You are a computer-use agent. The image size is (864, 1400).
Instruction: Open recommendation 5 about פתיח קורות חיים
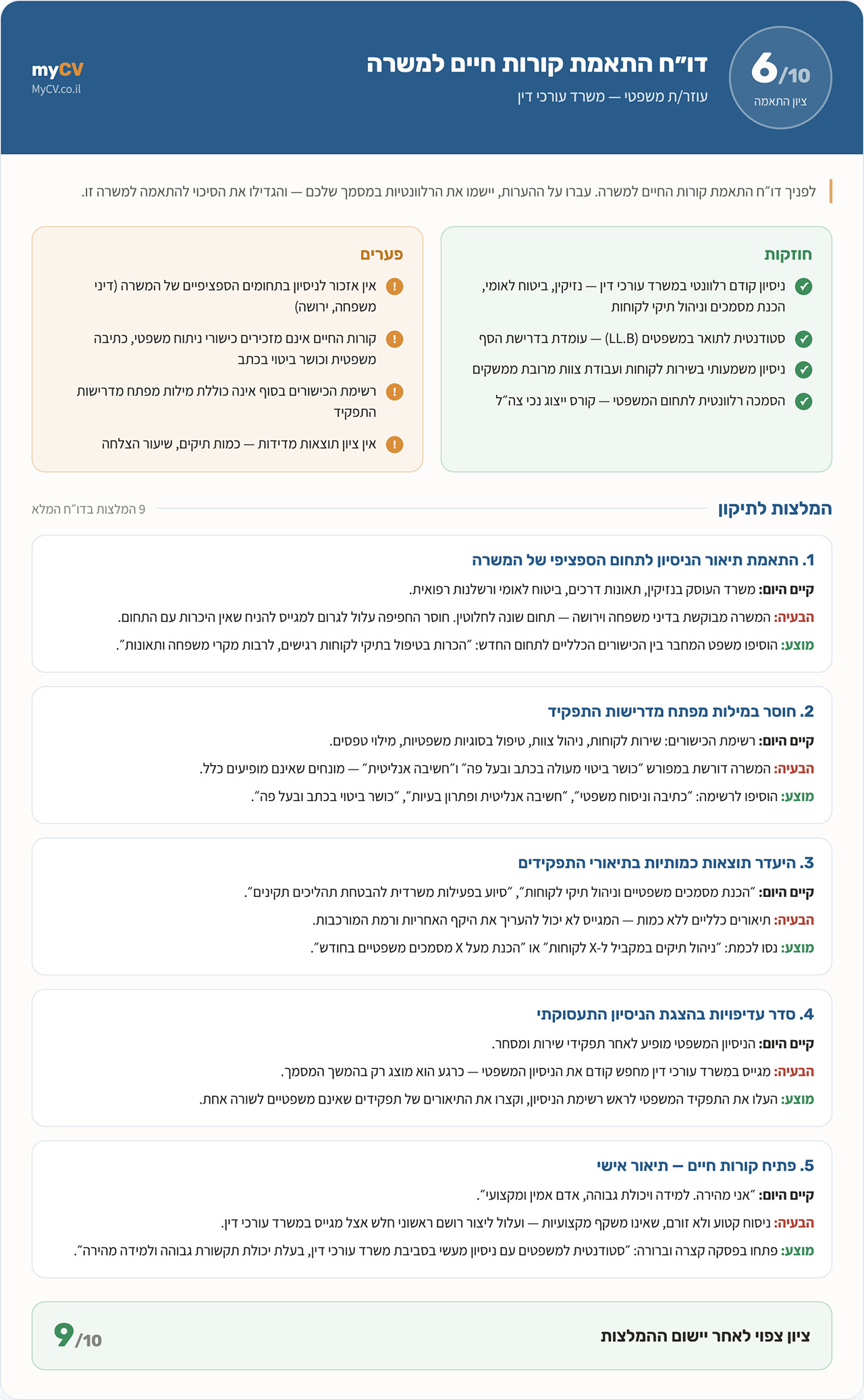(x=432, y=1209)
